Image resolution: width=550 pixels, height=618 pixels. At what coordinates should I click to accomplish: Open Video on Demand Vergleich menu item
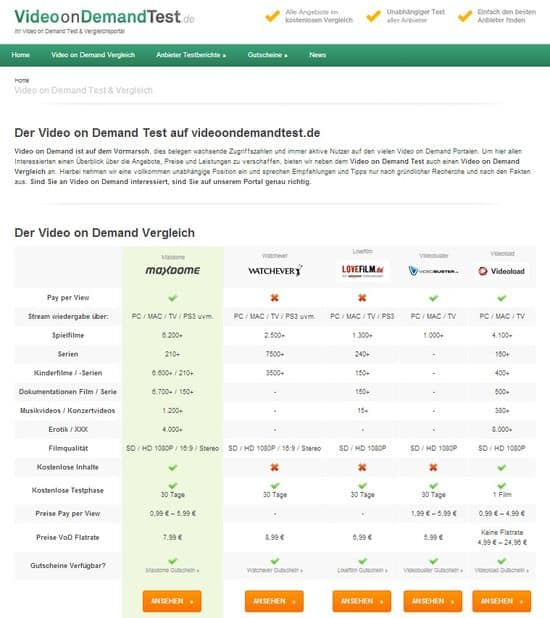click(93, 55)
